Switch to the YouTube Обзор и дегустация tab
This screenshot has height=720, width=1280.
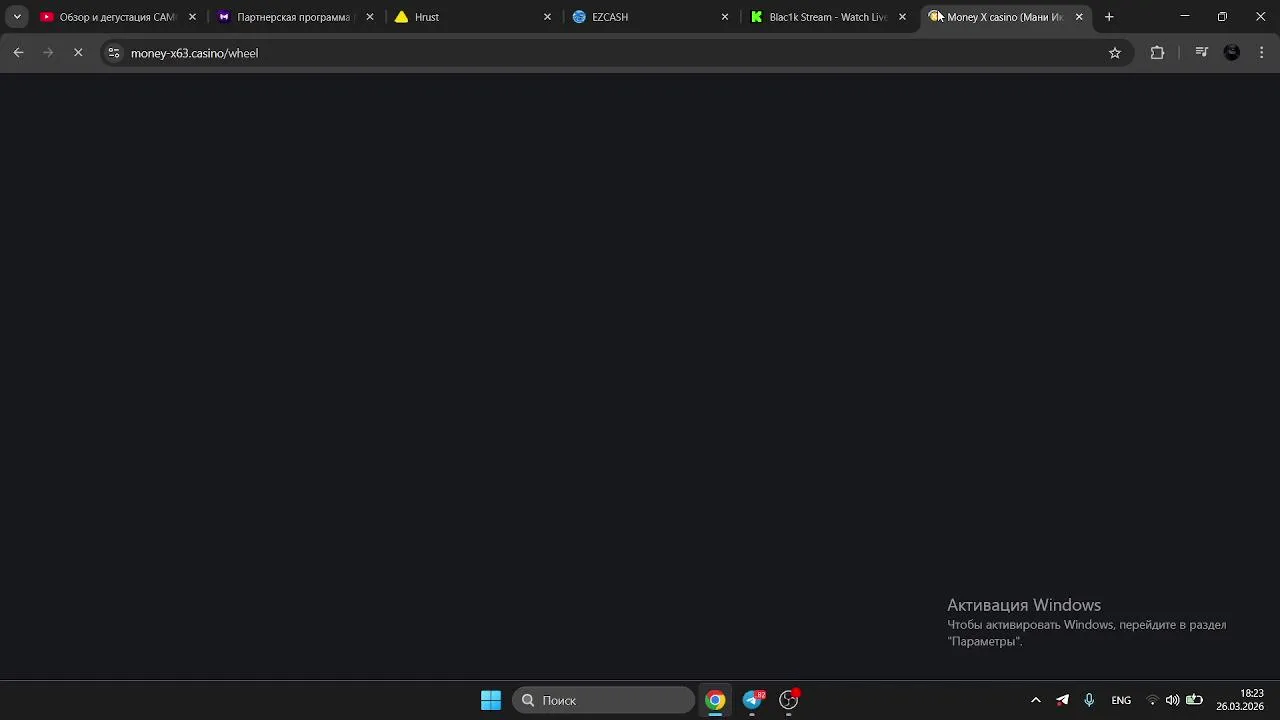click(x=117, y=17)
